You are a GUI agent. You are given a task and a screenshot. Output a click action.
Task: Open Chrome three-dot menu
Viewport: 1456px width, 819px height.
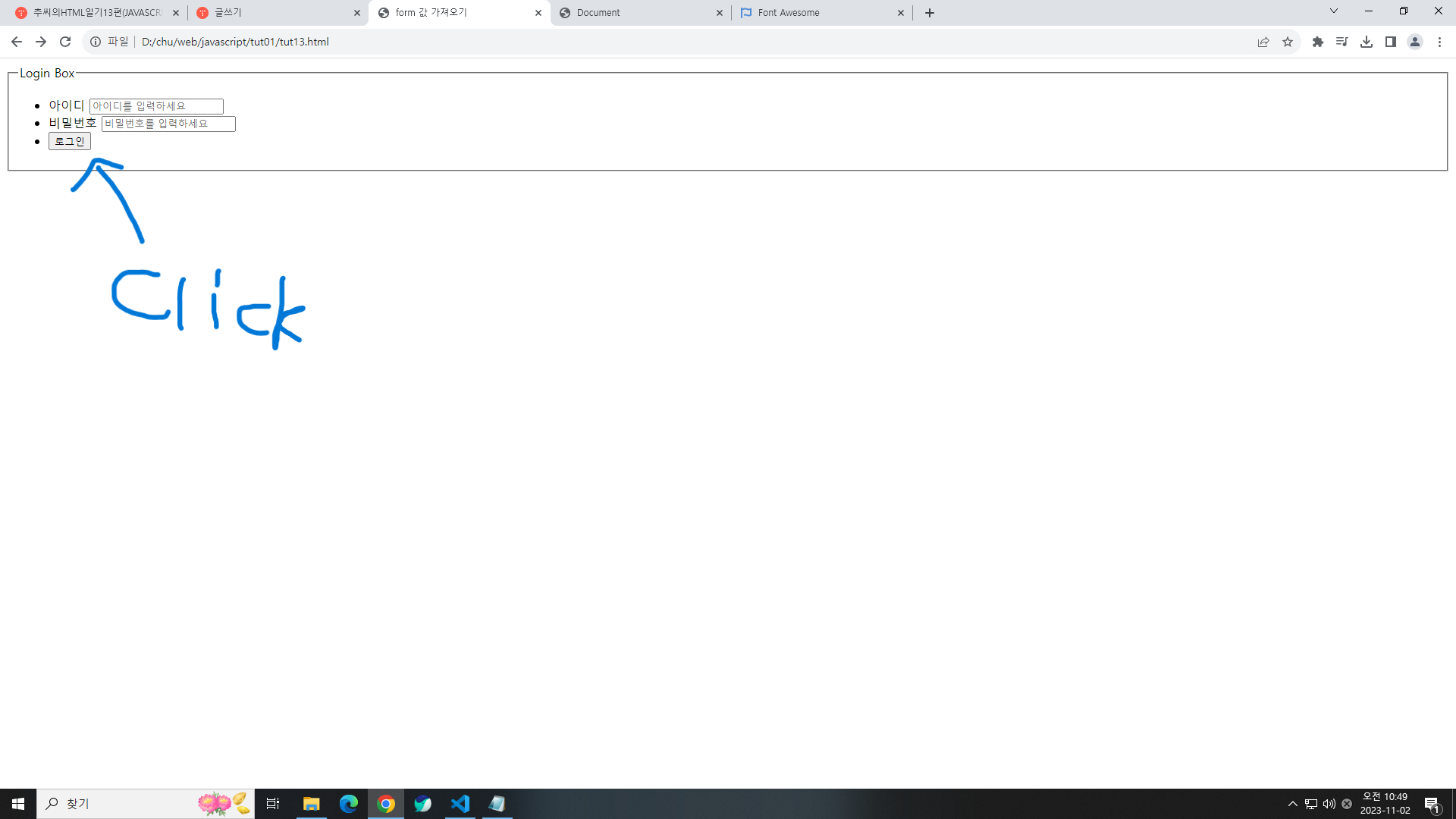1439,42
